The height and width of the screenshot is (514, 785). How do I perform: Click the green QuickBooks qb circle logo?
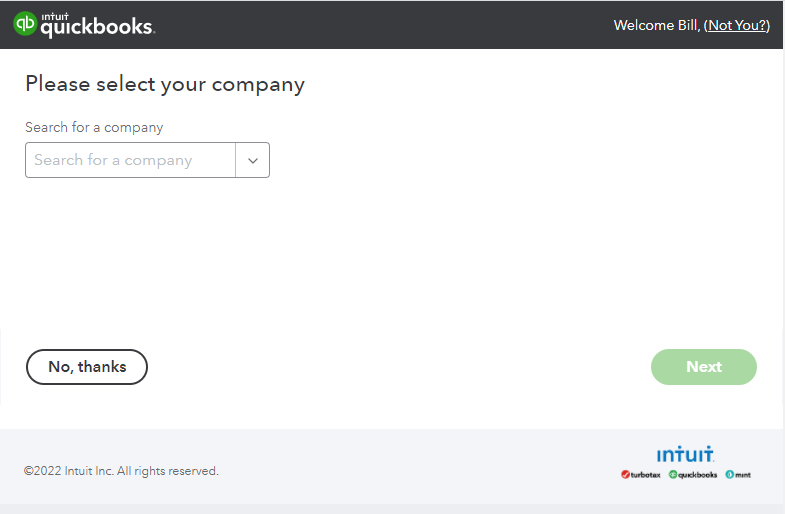tap(25, 24)
